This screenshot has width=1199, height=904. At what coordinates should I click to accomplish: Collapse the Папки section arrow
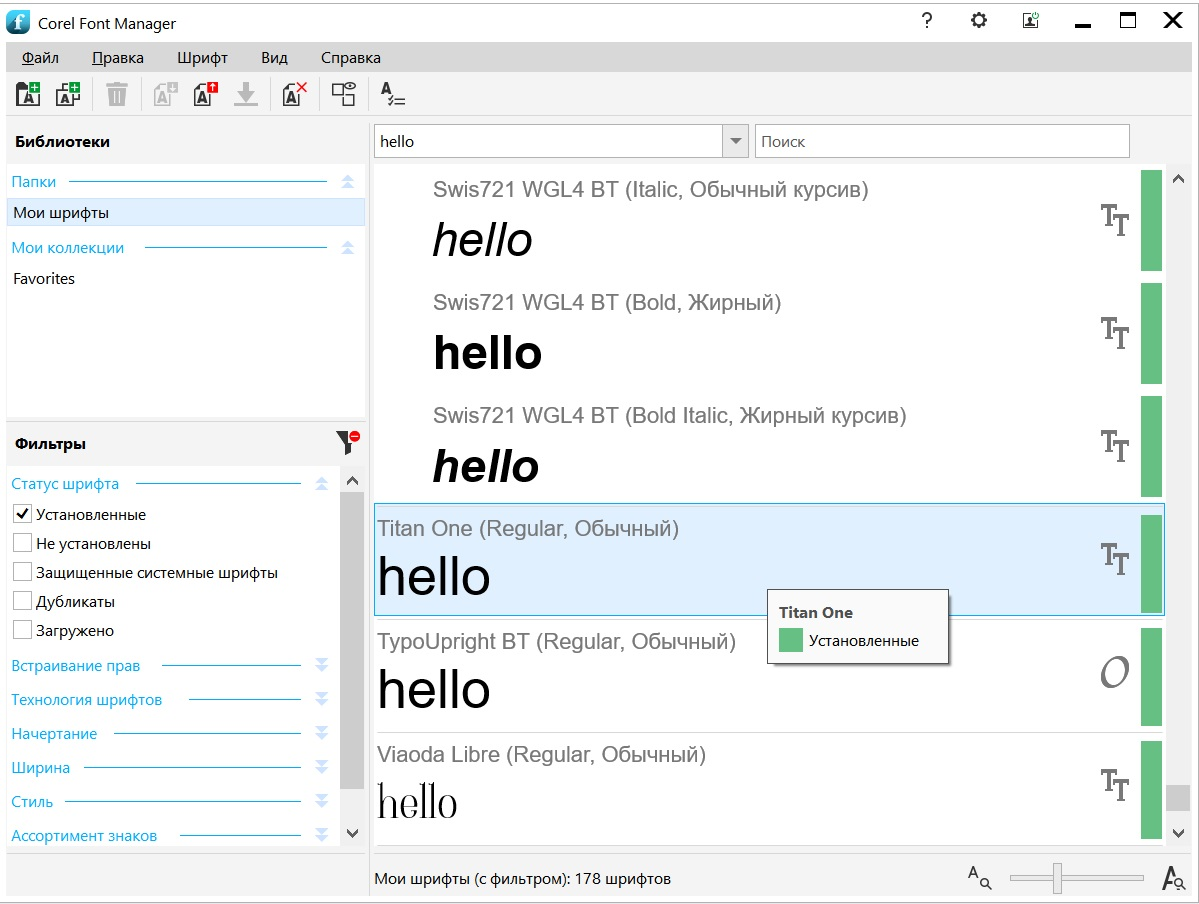point(347,181)
